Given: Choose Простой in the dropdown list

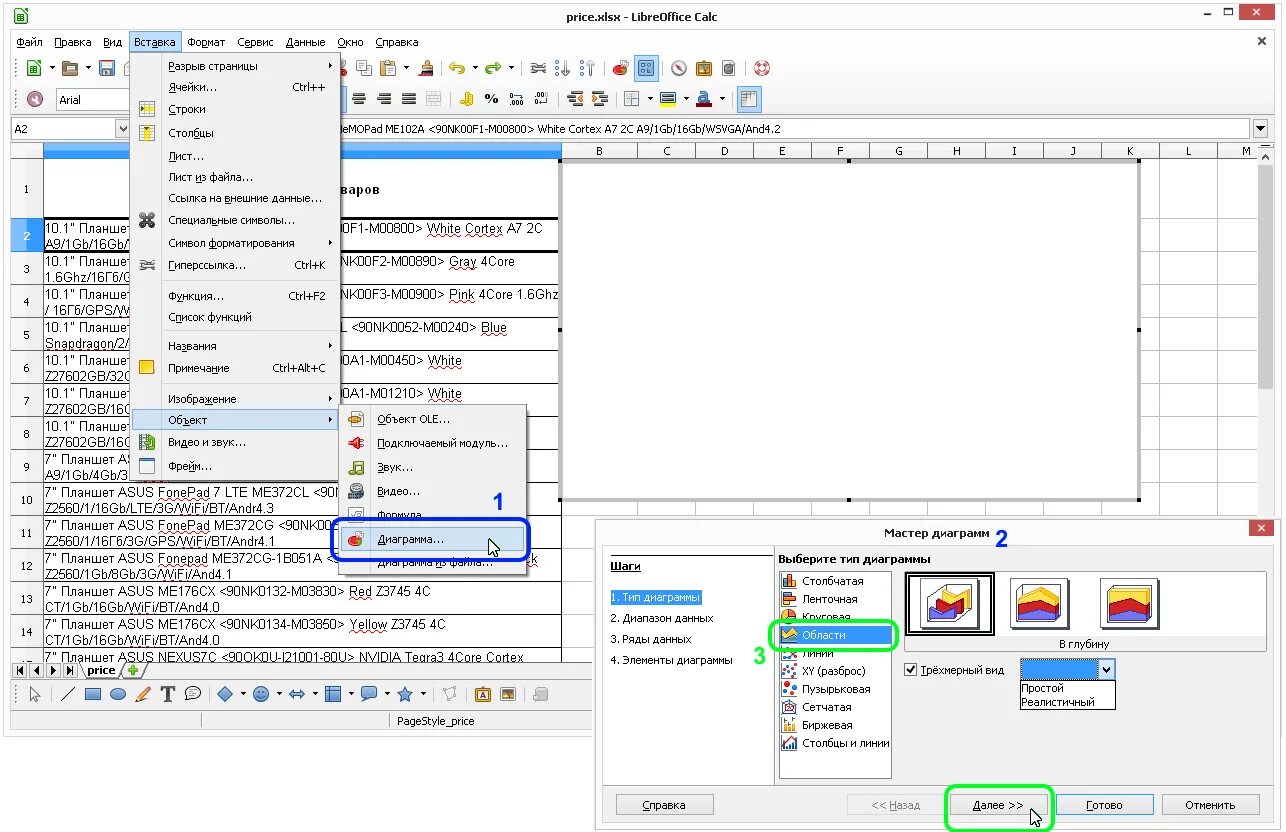Looking at the screenshot, I should pos(1066,688).
